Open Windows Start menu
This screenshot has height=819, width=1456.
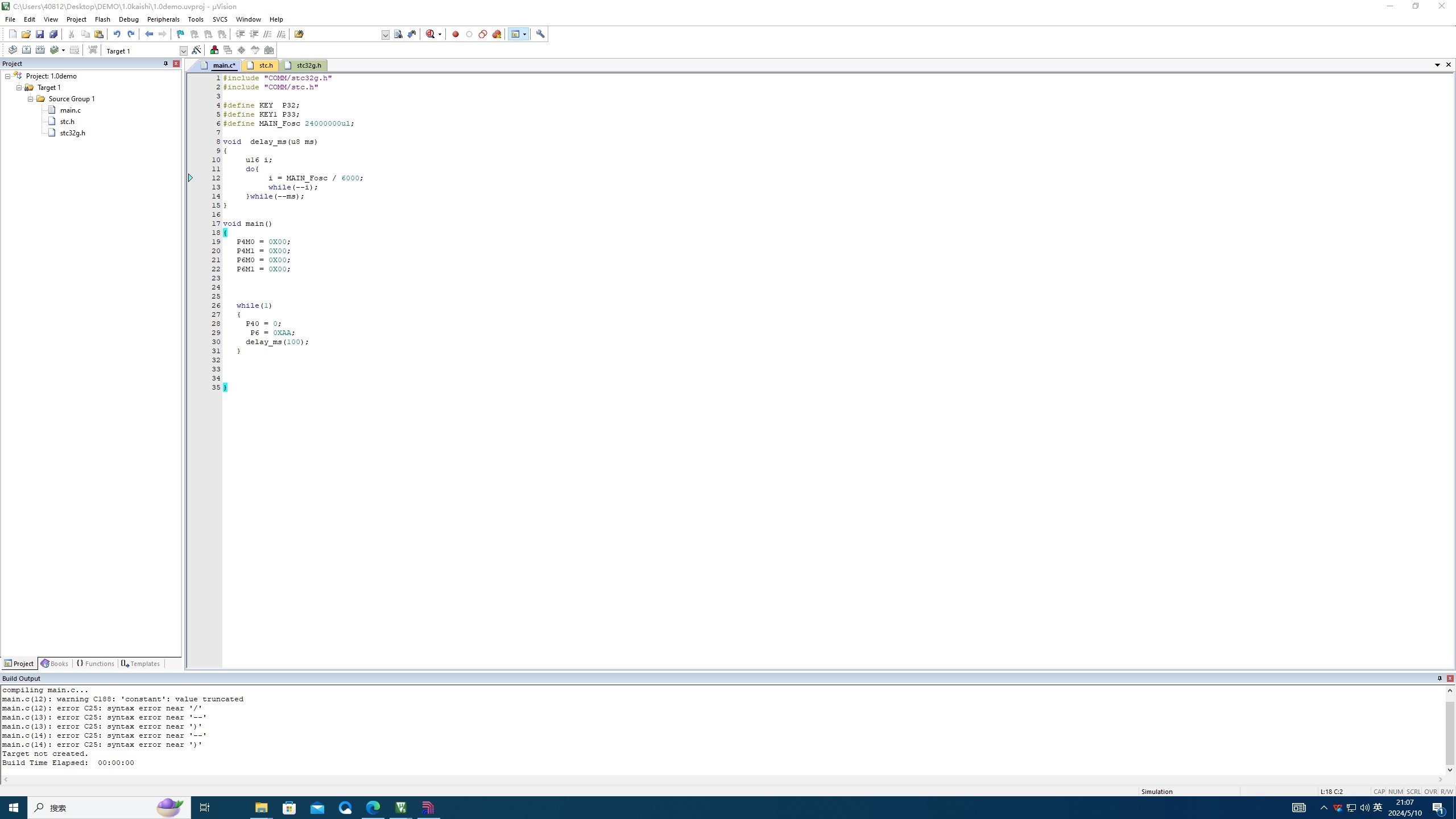pyautogui.click(x=14, y=808)
